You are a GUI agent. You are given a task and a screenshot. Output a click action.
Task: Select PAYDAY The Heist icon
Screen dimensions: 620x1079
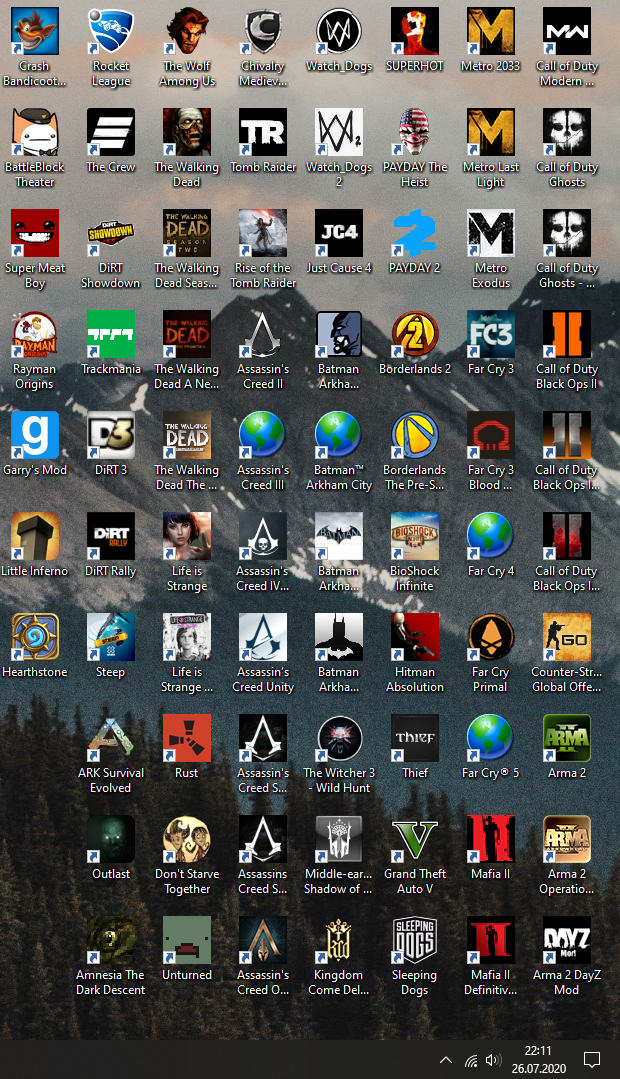coord(415,132)
